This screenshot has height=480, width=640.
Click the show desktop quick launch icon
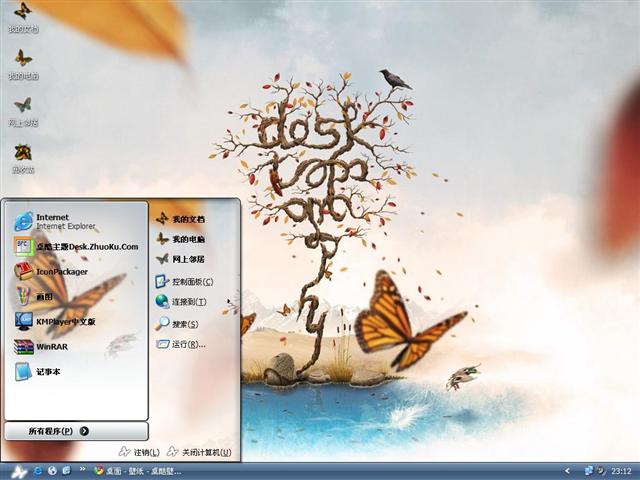(x=67, y=471)
